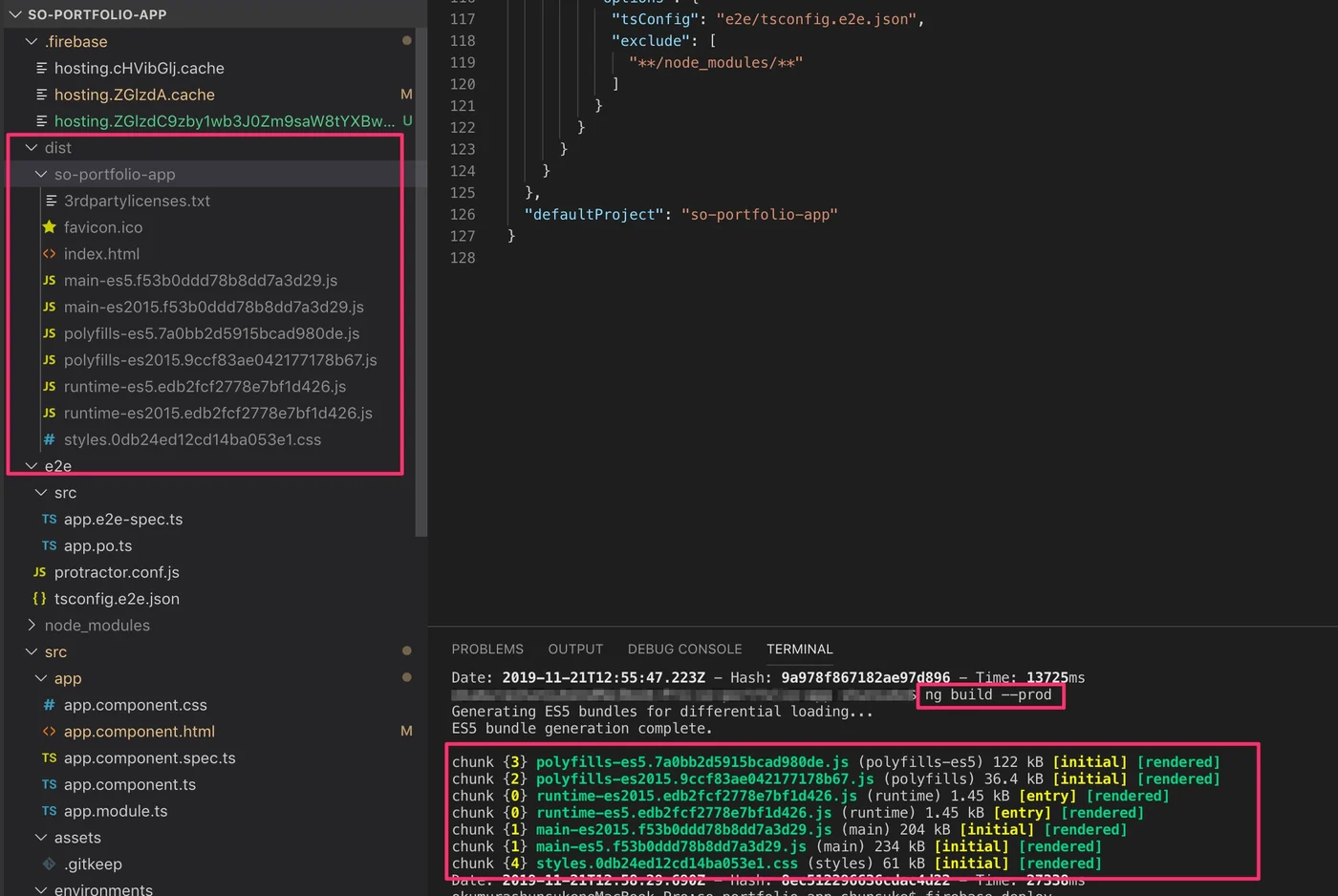The image size is (1338, 896).
Task: Click line number 126 in editor gutter
Action: pos(463,214)
